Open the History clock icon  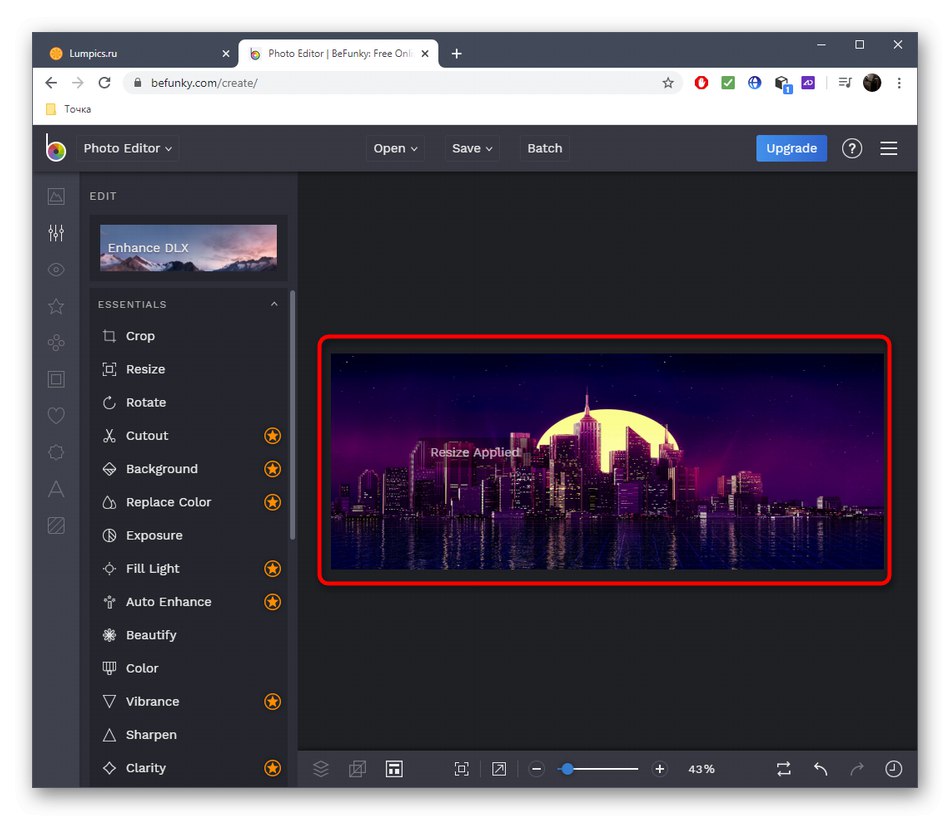coord(893,769)
